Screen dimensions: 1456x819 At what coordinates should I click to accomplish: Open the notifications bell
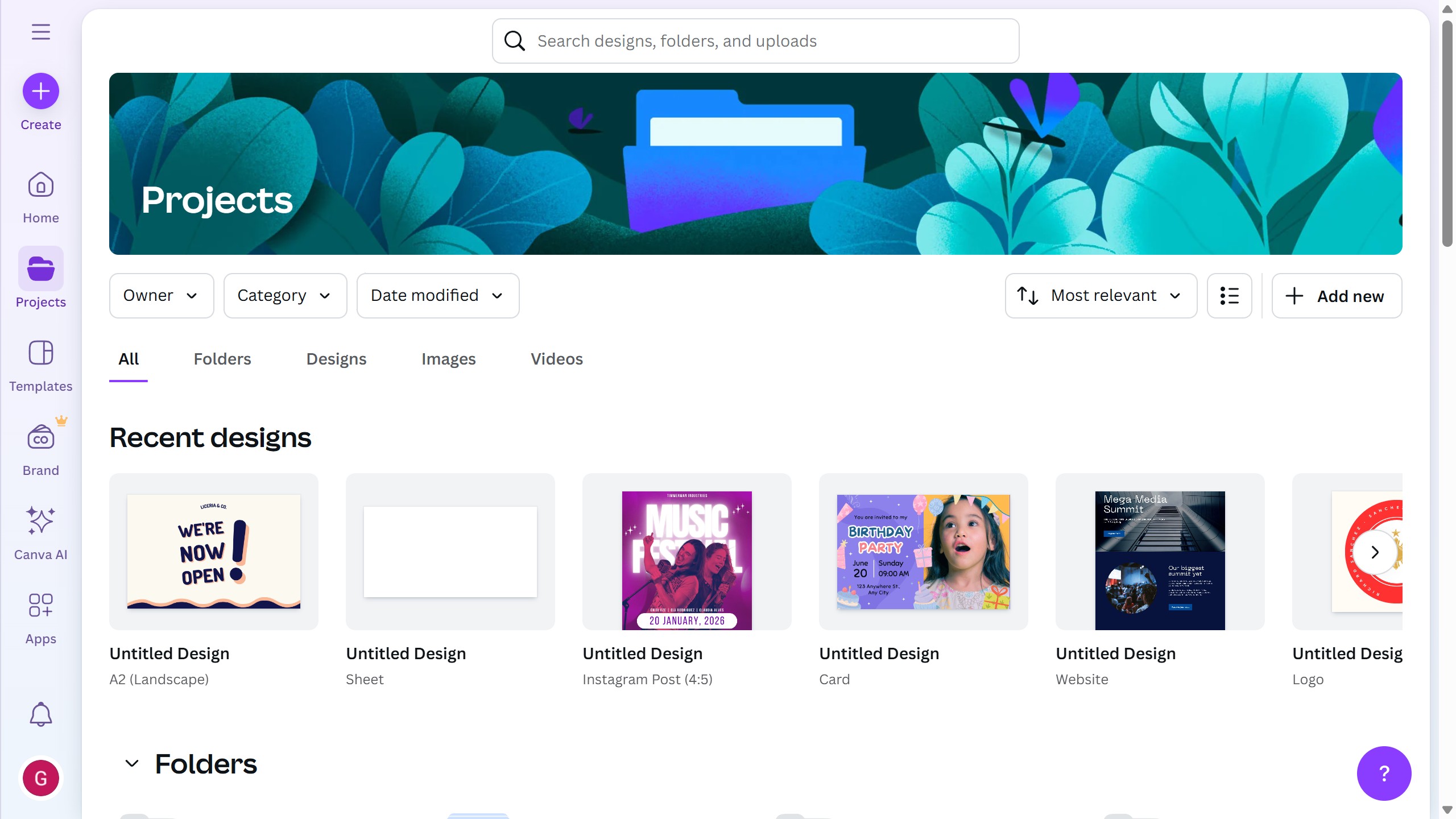point(40,714)
